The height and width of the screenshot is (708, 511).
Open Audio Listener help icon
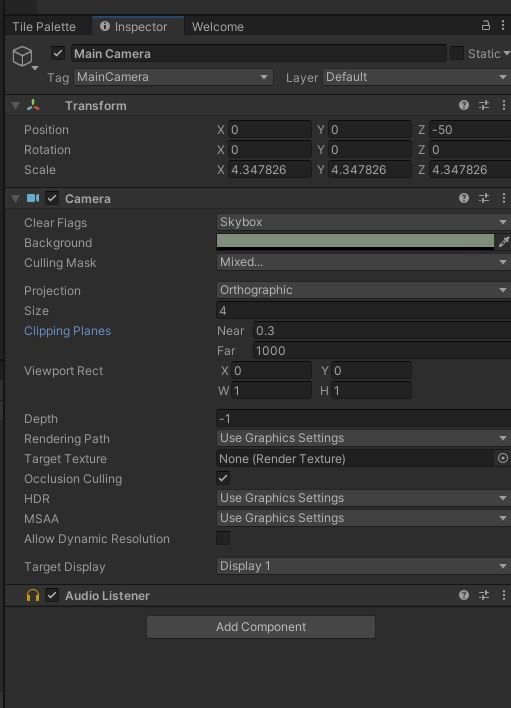[464, 595]
